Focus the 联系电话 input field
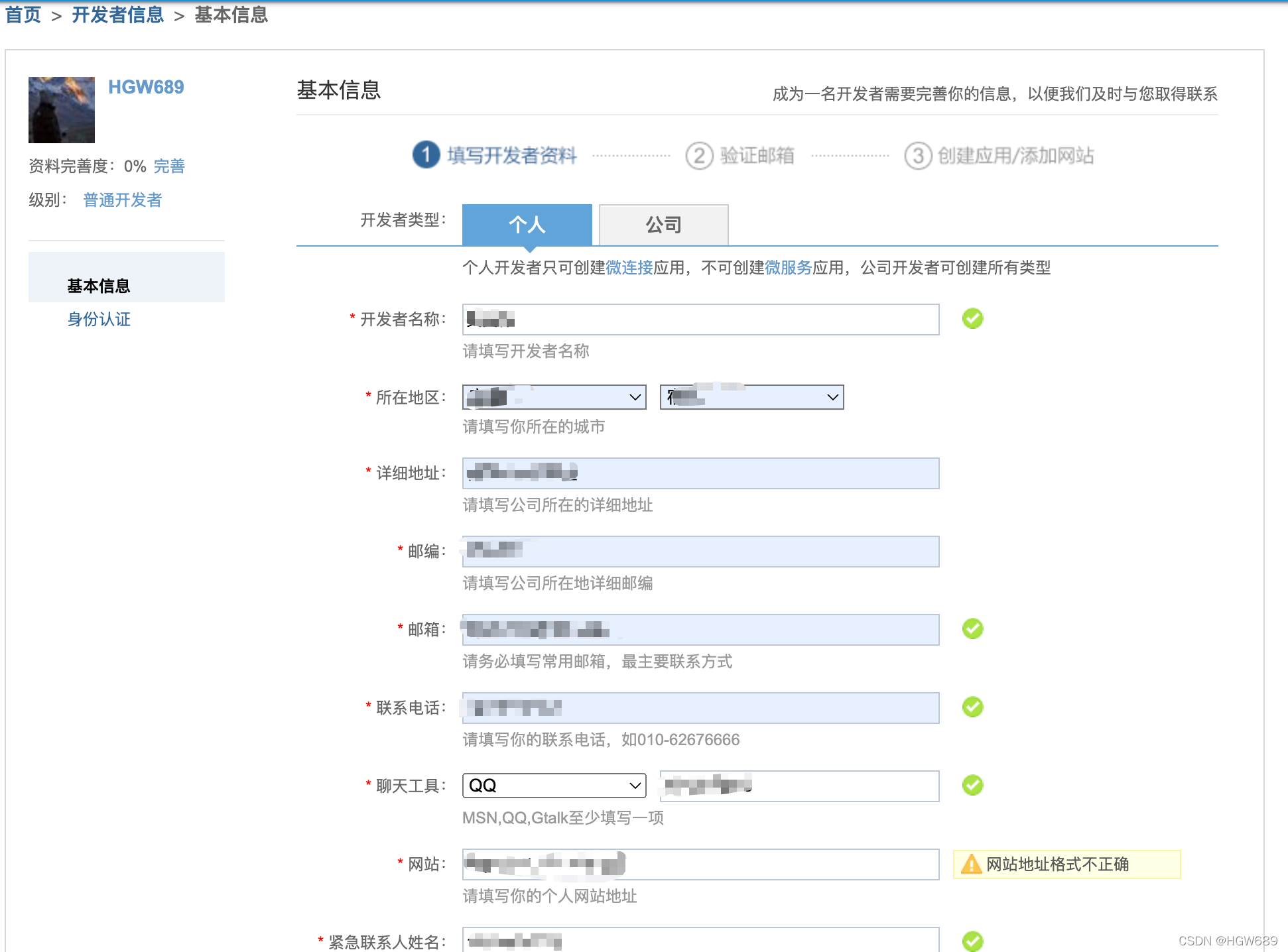The image size is (1288, 952). coord(701,708)
